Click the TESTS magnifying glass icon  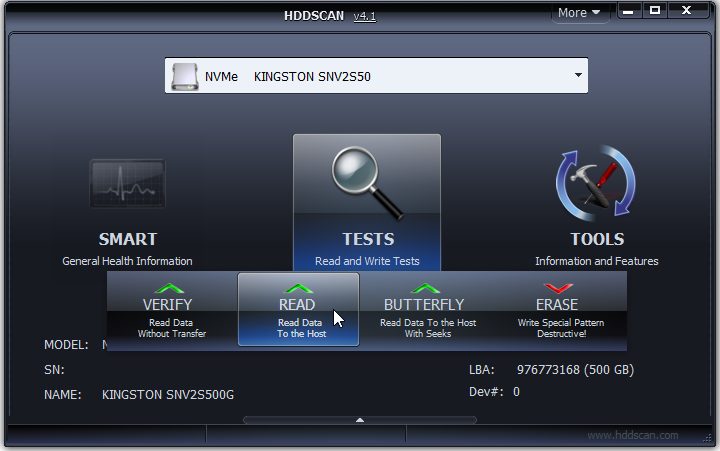coord(367,183)
